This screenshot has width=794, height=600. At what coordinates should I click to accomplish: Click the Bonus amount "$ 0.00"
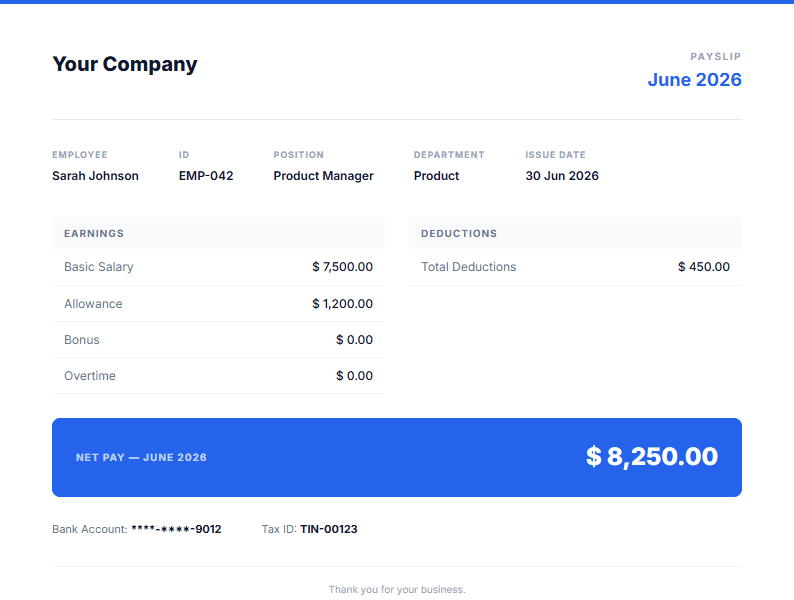(x=354, y=340)
